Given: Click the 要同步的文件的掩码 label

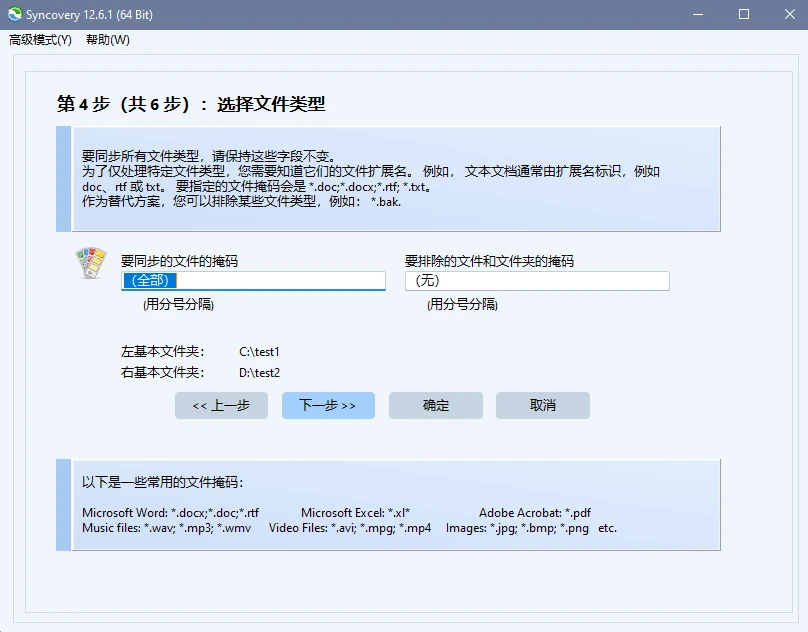Looking at the screenshot, I should click(179, 261).
